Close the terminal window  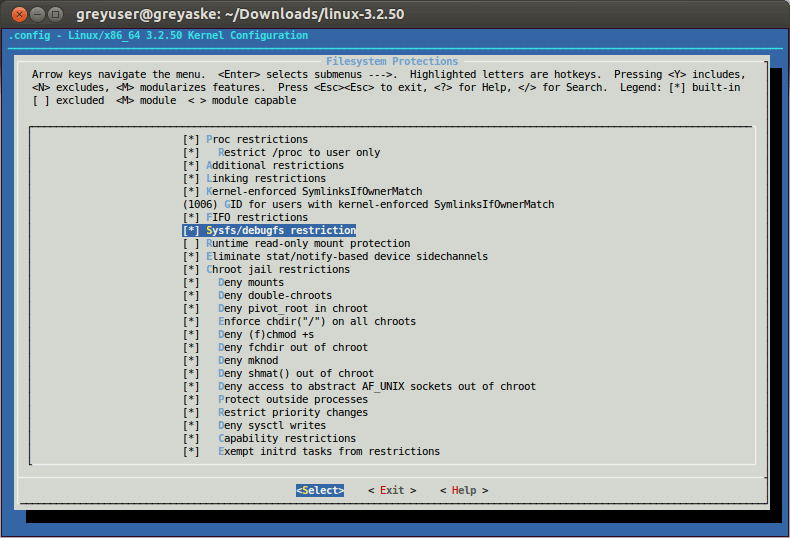pyautogui.click(x=19, y=14)
